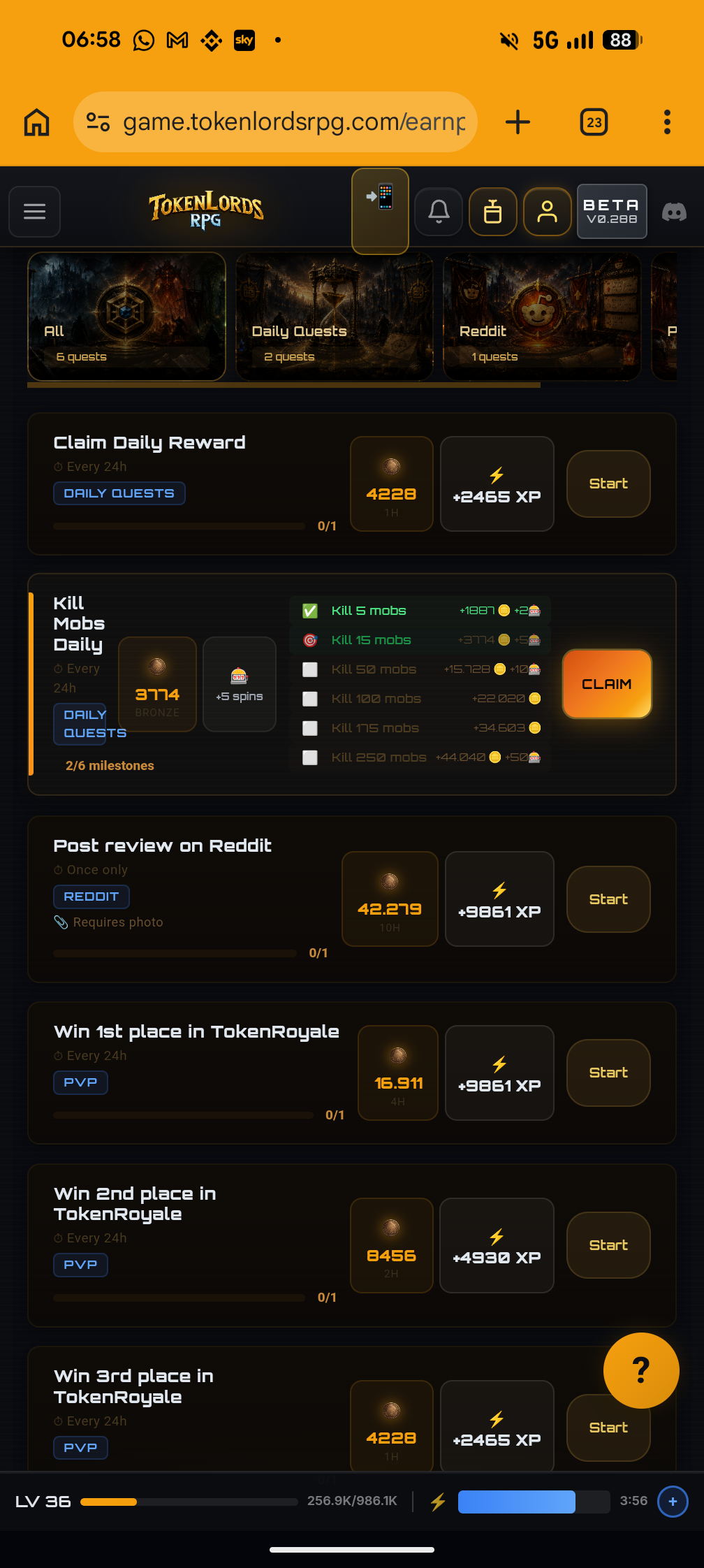Go to browser home icon

pos(37,122)
